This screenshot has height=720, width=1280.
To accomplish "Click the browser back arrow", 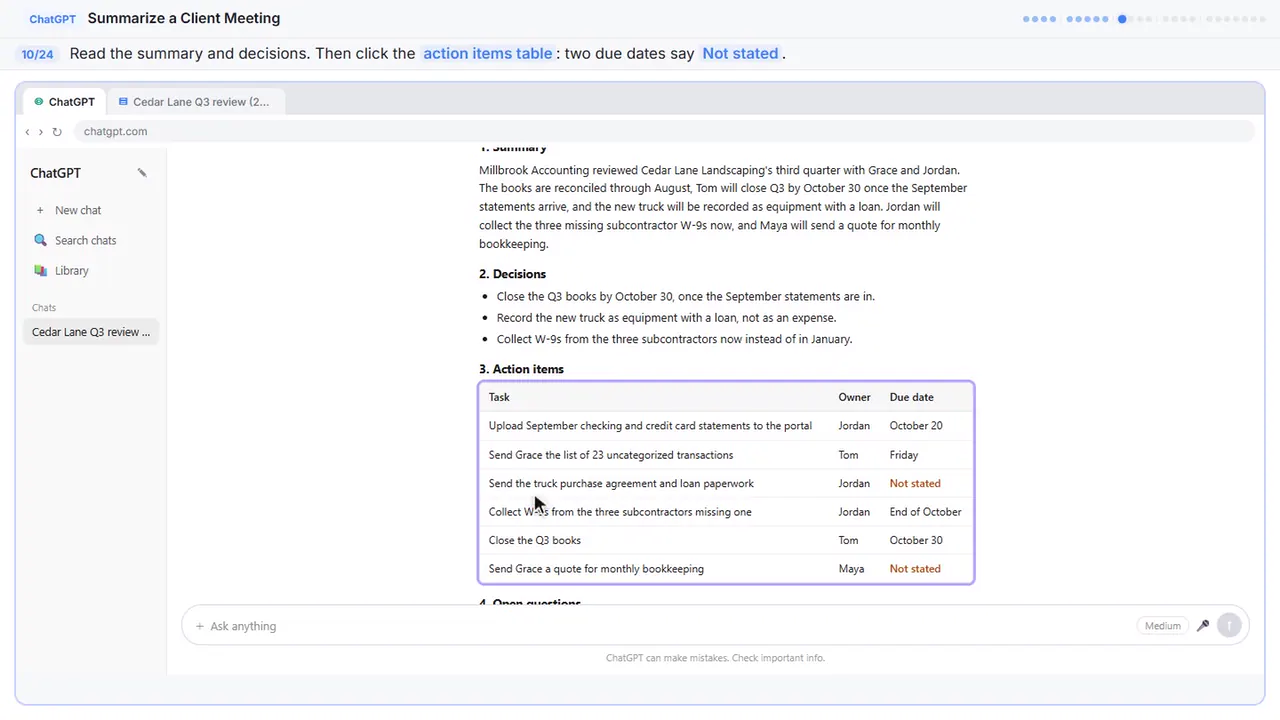I will click(x=28, y=132).
